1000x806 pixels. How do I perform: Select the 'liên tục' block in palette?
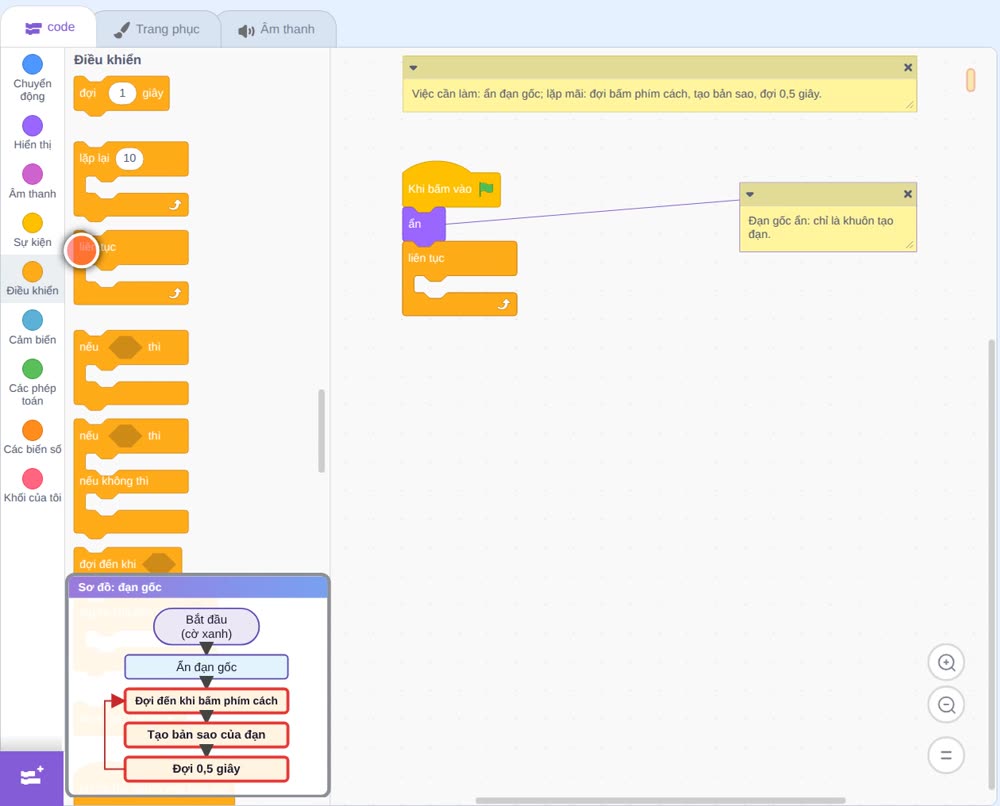point(131,267)
